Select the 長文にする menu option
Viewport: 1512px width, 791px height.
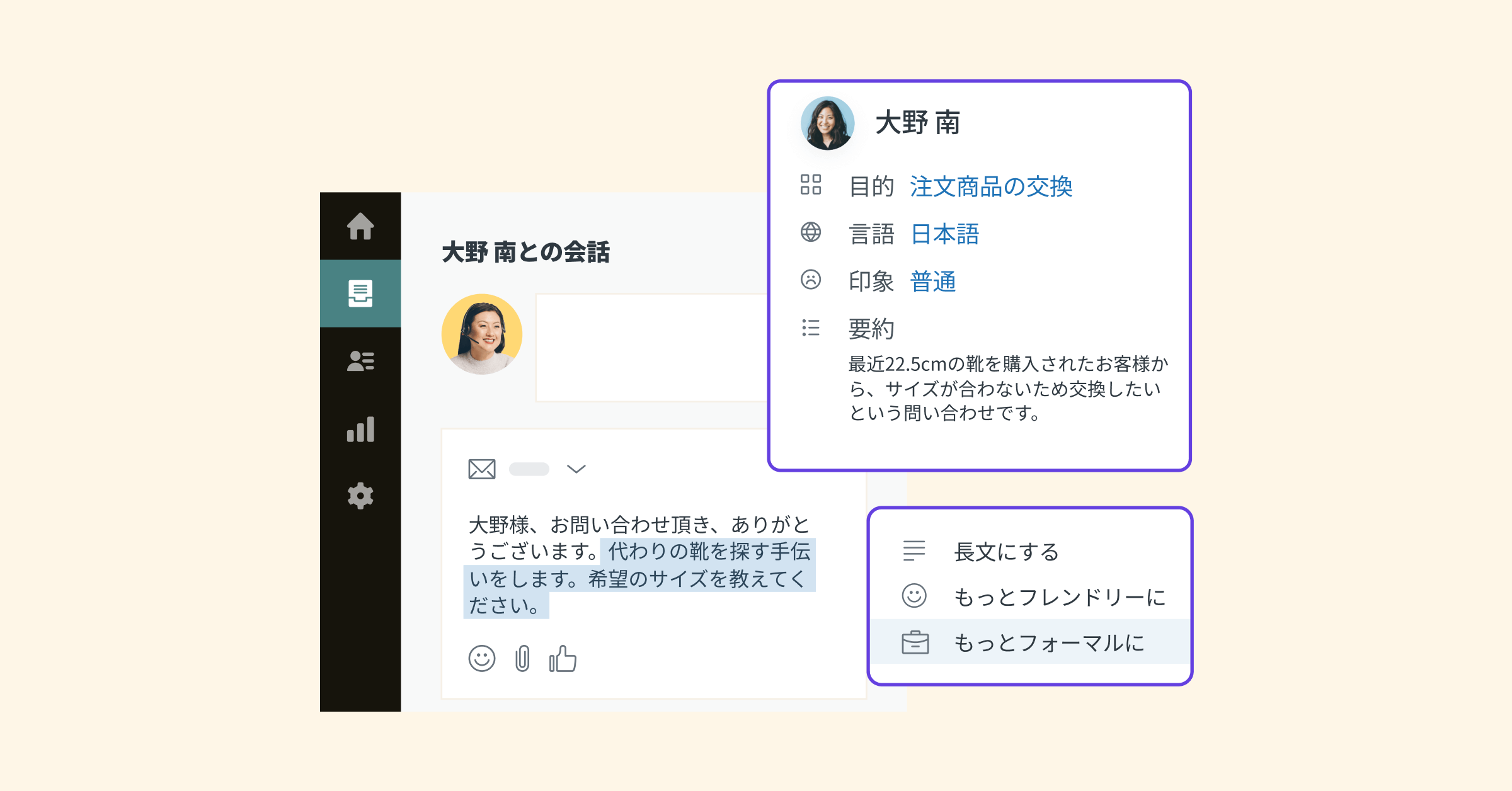coord(1029,552)
